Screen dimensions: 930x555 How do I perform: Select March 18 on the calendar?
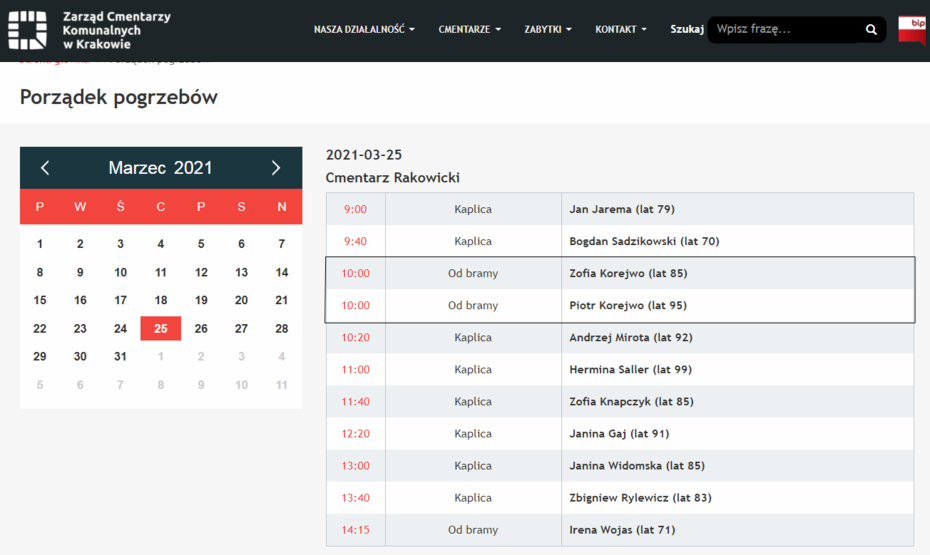[160, 300]
